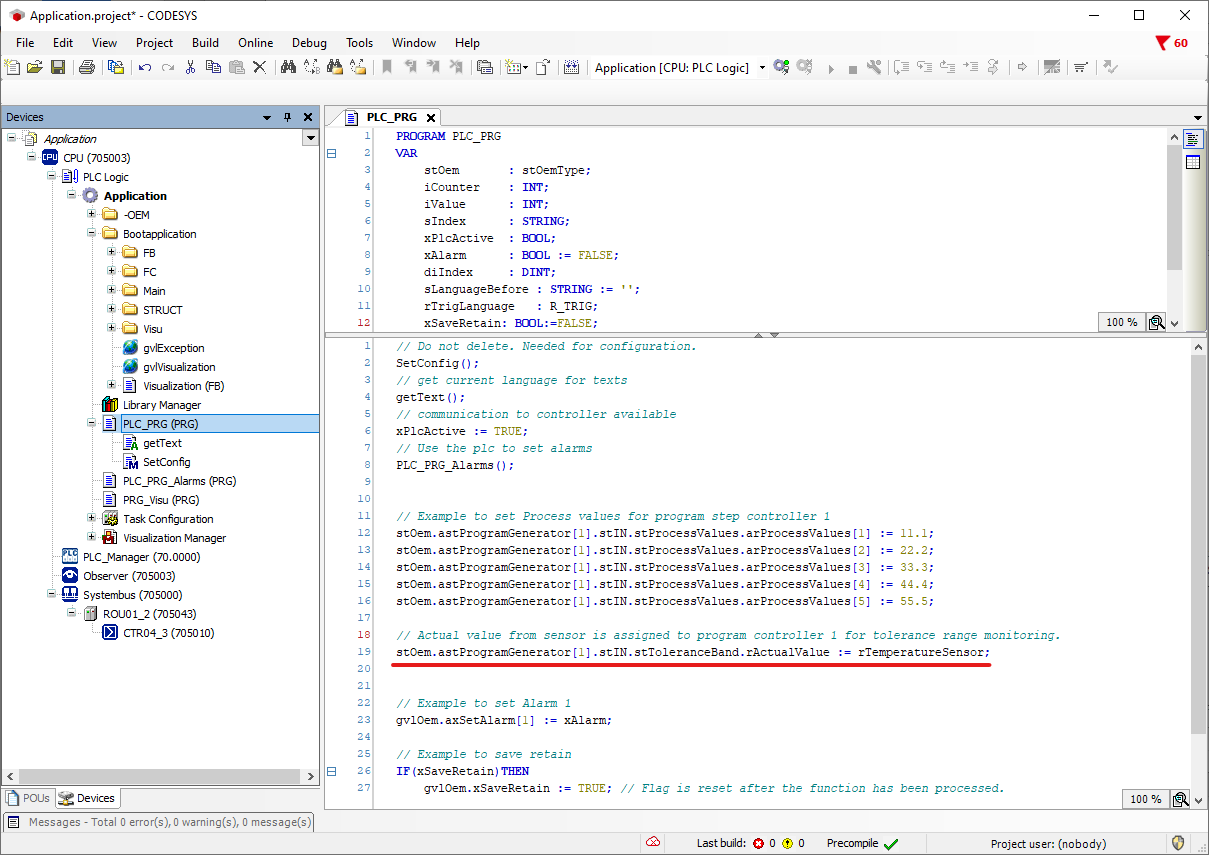Open the active application dropdown
This screenshot has height=855, width=1209.
point(762,68)
